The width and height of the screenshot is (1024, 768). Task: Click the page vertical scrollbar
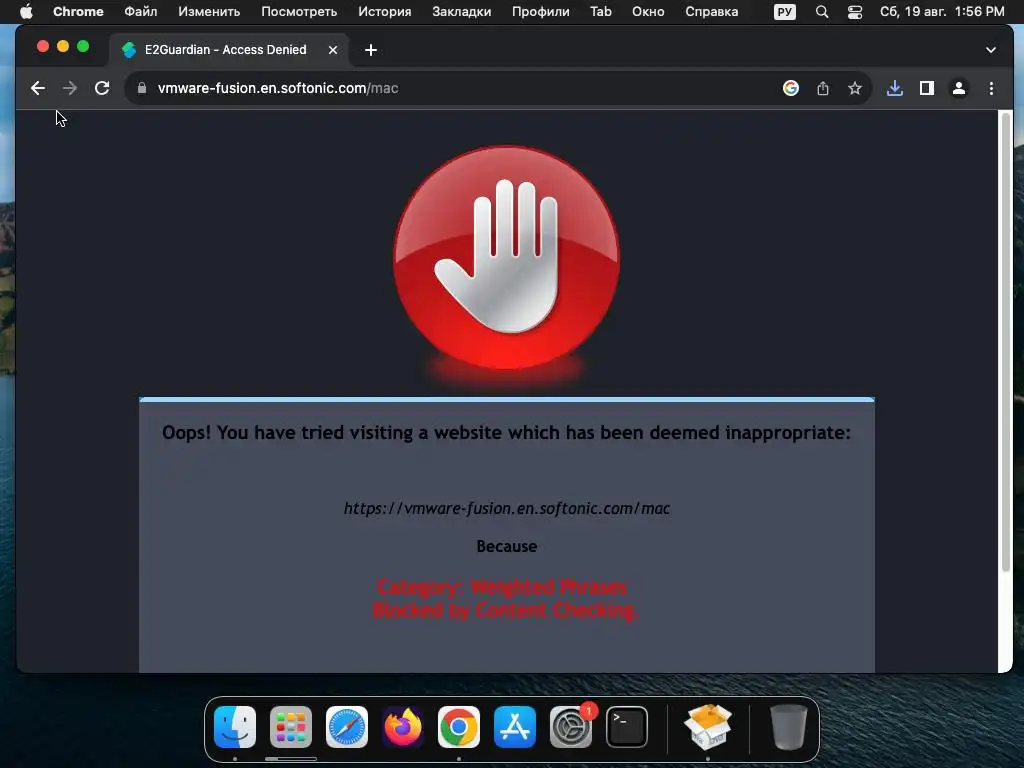click(x=1006, y=343)
